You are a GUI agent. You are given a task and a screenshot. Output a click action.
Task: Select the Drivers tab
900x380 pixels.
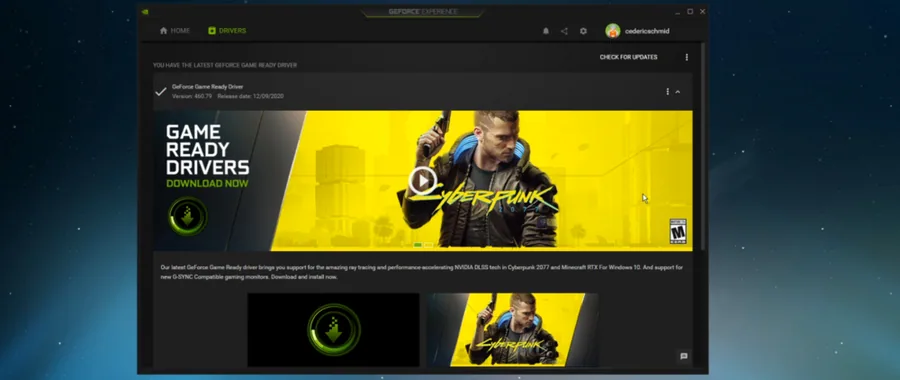pyautogui.click(x=227, y=31)
